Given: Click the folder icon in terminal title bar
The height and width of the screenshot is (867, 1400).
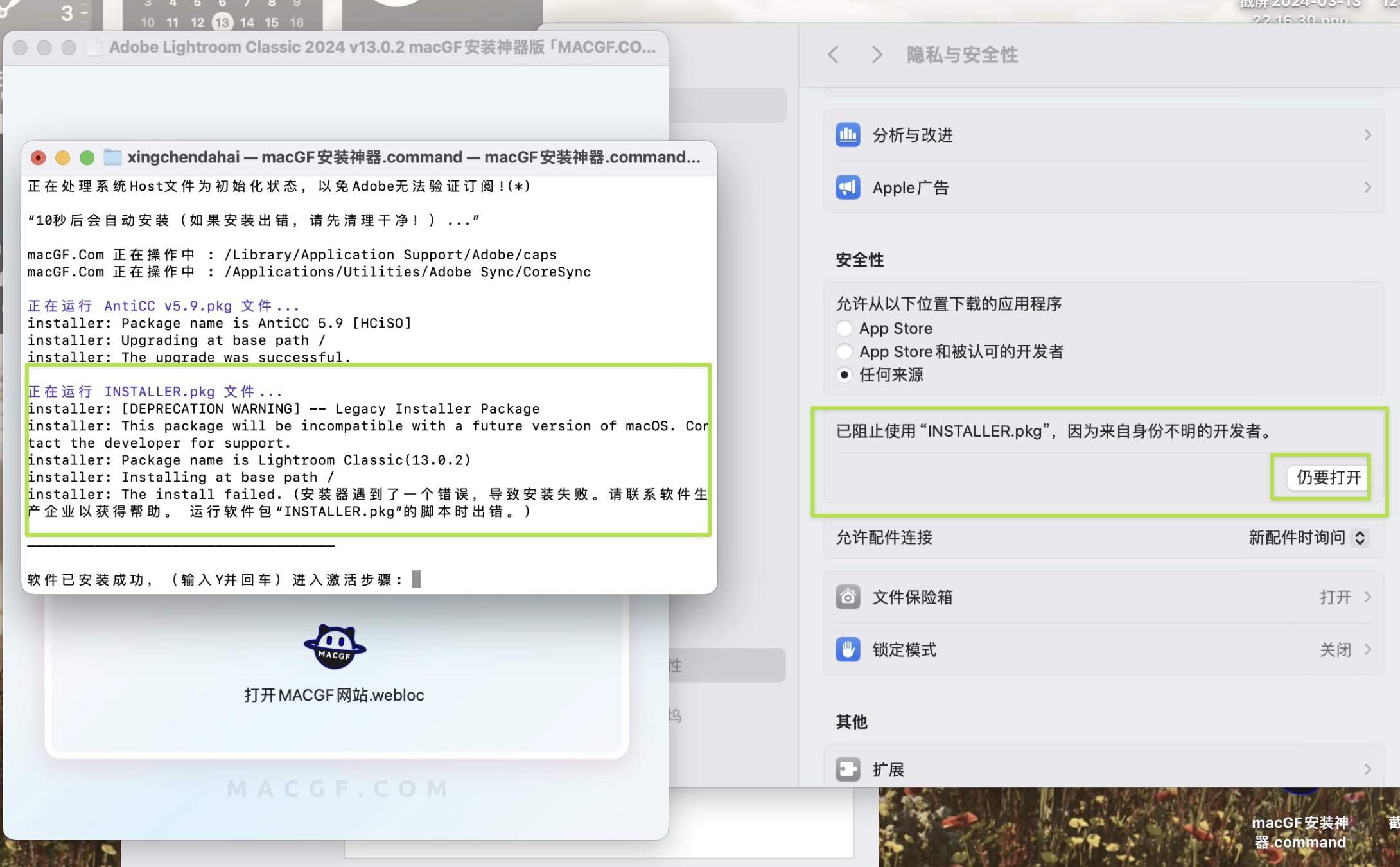Looking at the screenshot, I should click(x=112, y=157).
